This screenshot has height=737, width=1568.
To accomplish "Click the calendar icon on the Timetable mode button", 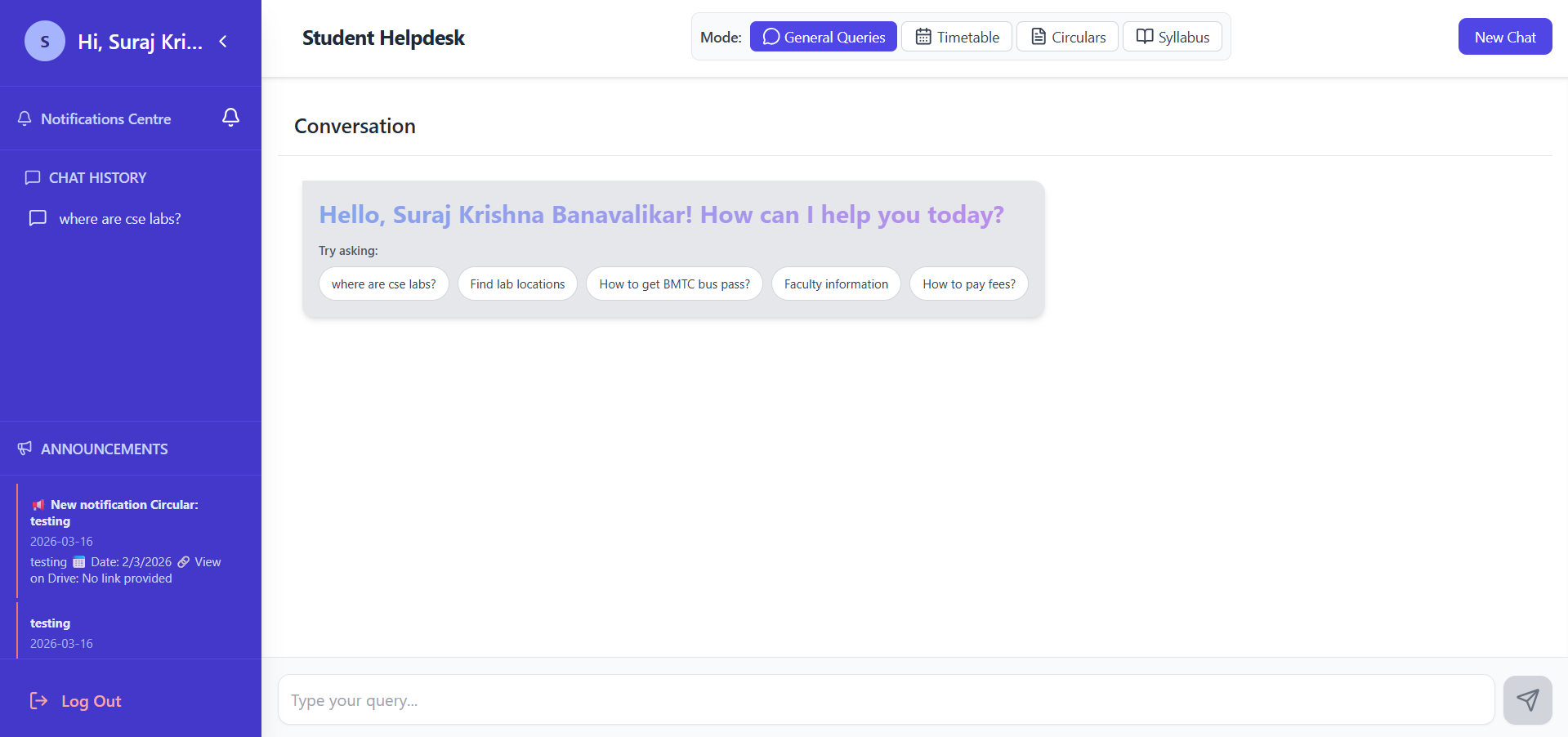I will pyautogui.click(x=922, y=36).
